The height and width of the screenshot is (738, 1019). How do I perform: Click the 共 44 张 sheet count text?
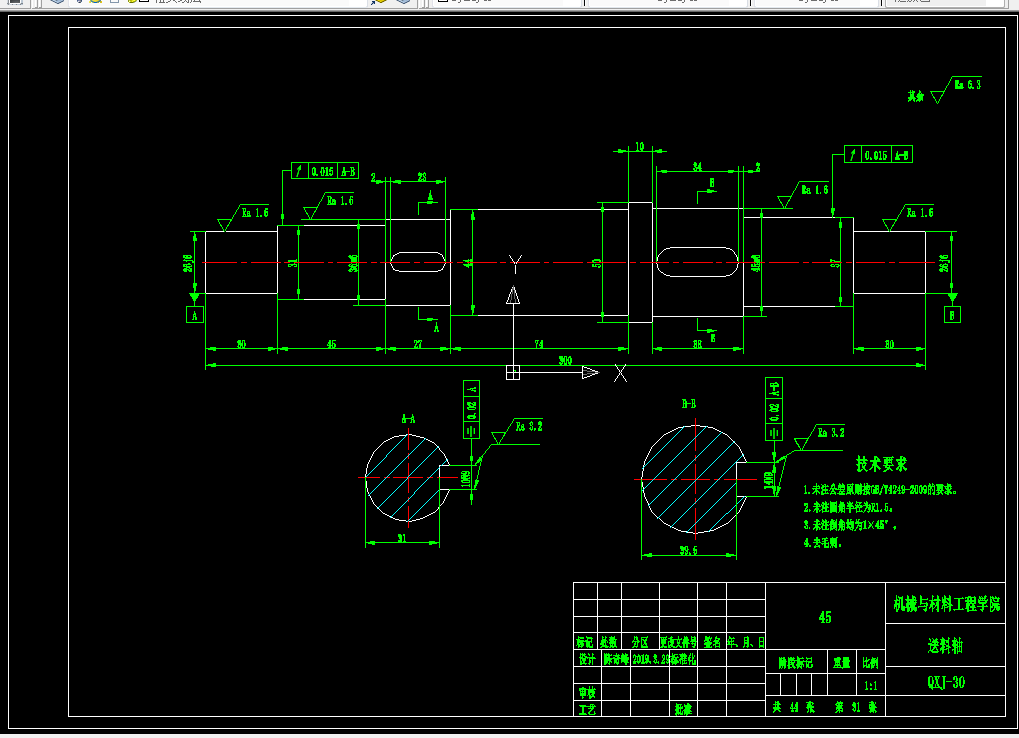coord(793,707)
